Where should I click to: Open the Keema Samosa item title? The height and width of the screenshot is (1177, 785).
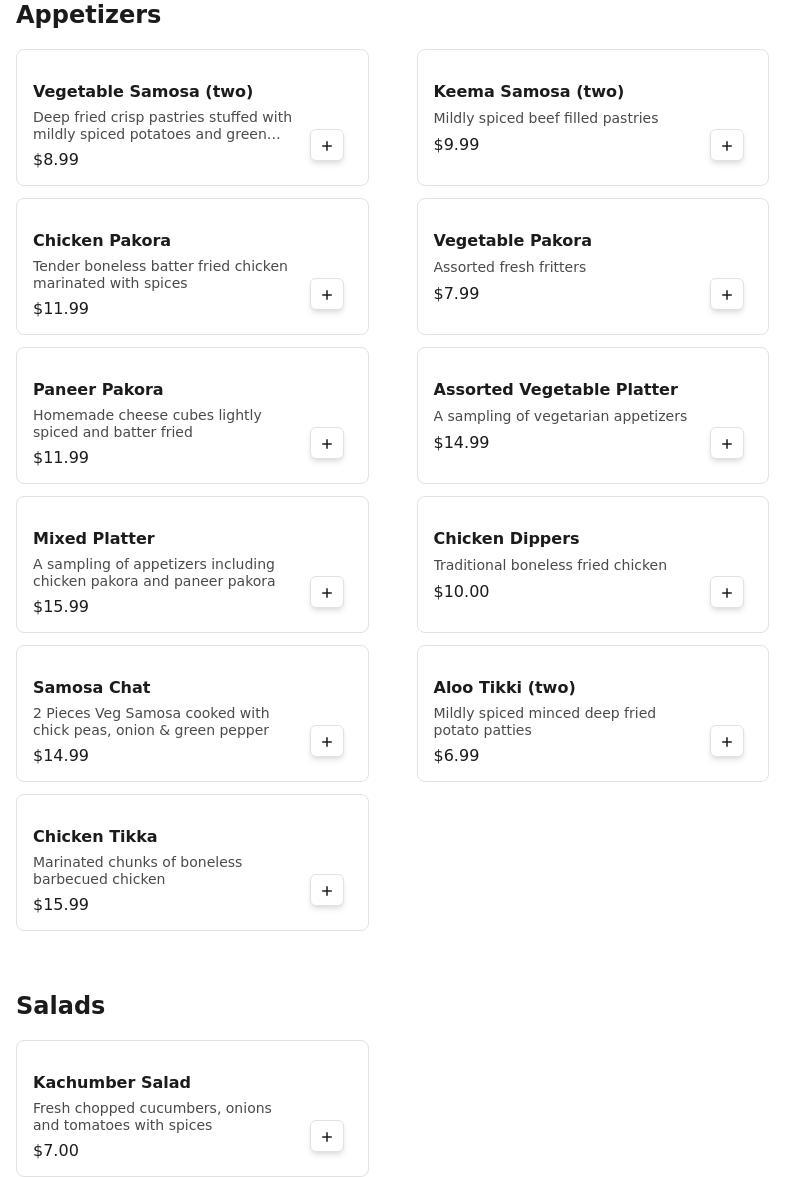528,92
